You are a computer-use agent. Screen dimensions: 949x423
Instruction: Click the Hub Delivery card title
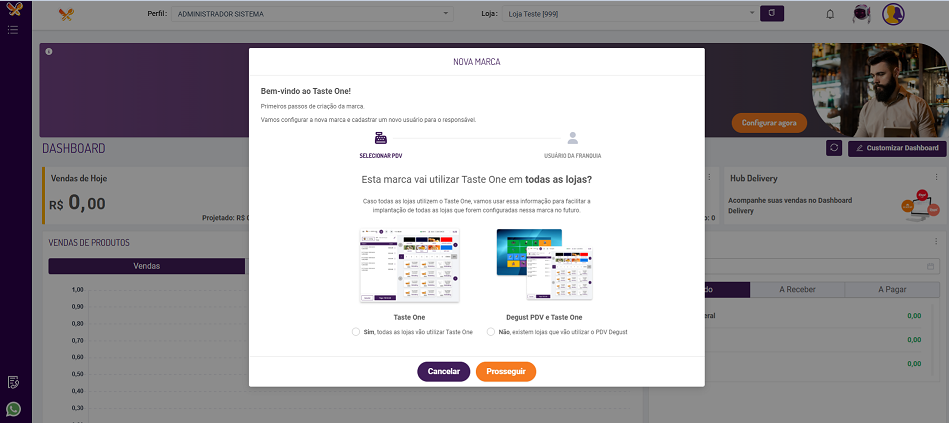tap(754, 179)
